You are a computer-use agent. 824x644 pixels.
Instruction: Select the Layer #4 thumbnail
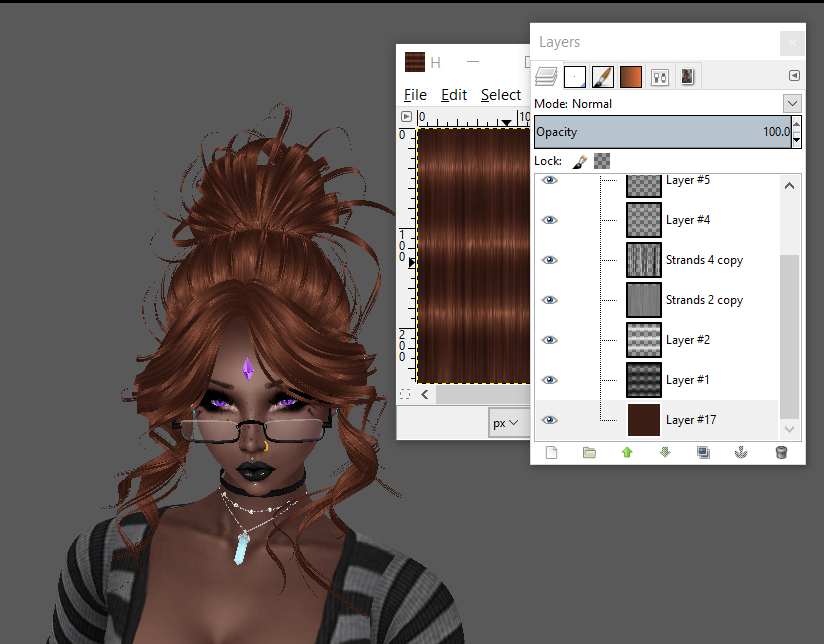644,220
